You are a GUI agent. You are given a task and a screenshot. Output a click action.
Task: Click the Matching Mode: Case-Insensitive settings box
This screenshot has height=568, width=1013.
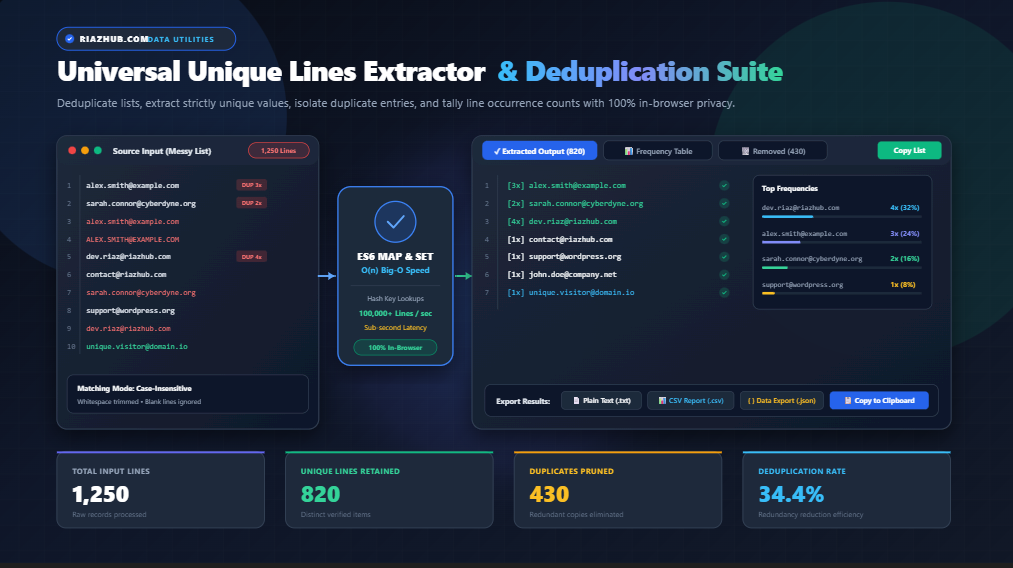coord(187,394)
